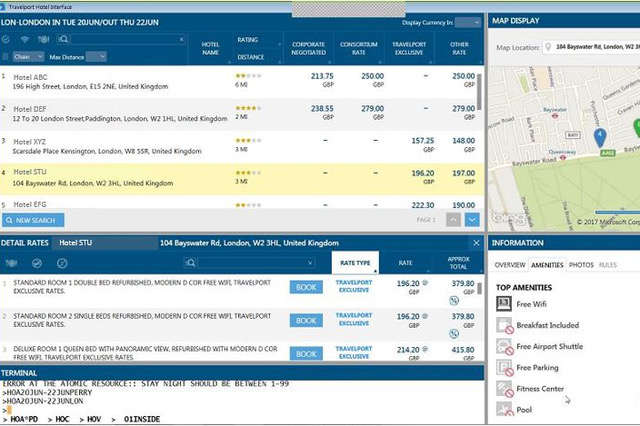Expand the Detail Rates search dropdown

click(x=310, y=263)
